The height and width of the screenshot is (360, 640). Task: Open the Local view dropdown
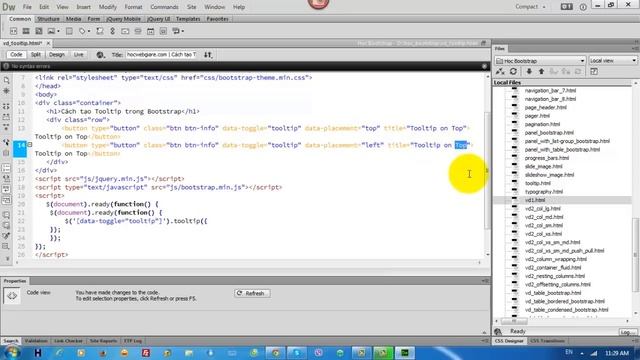pyautogui.click(x=613, y=60)
